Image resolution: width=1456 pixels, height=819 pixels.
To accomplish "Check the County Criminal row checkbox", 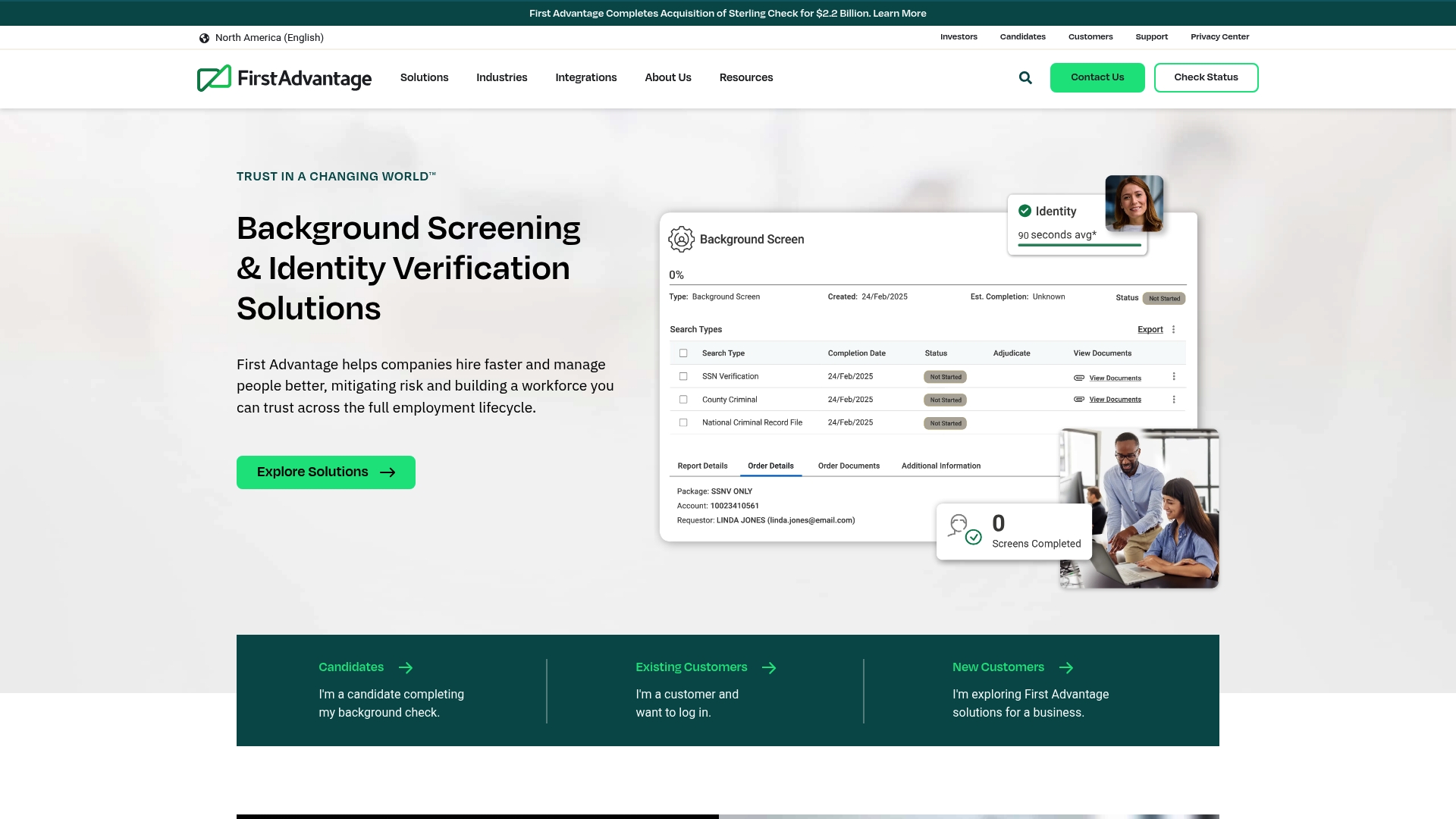I will point(683,400).
